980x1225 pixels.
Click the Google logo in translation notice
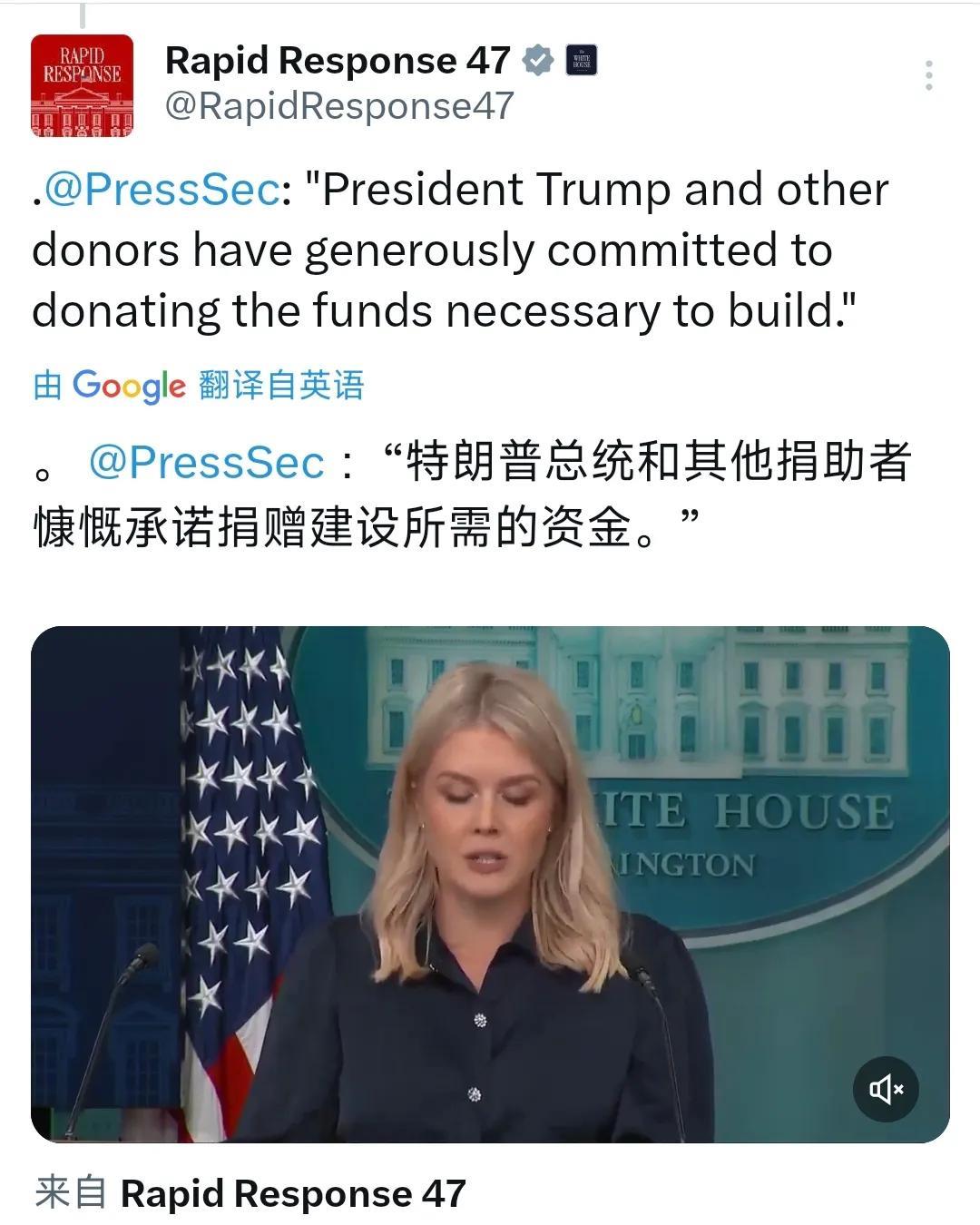click(129, 386)
